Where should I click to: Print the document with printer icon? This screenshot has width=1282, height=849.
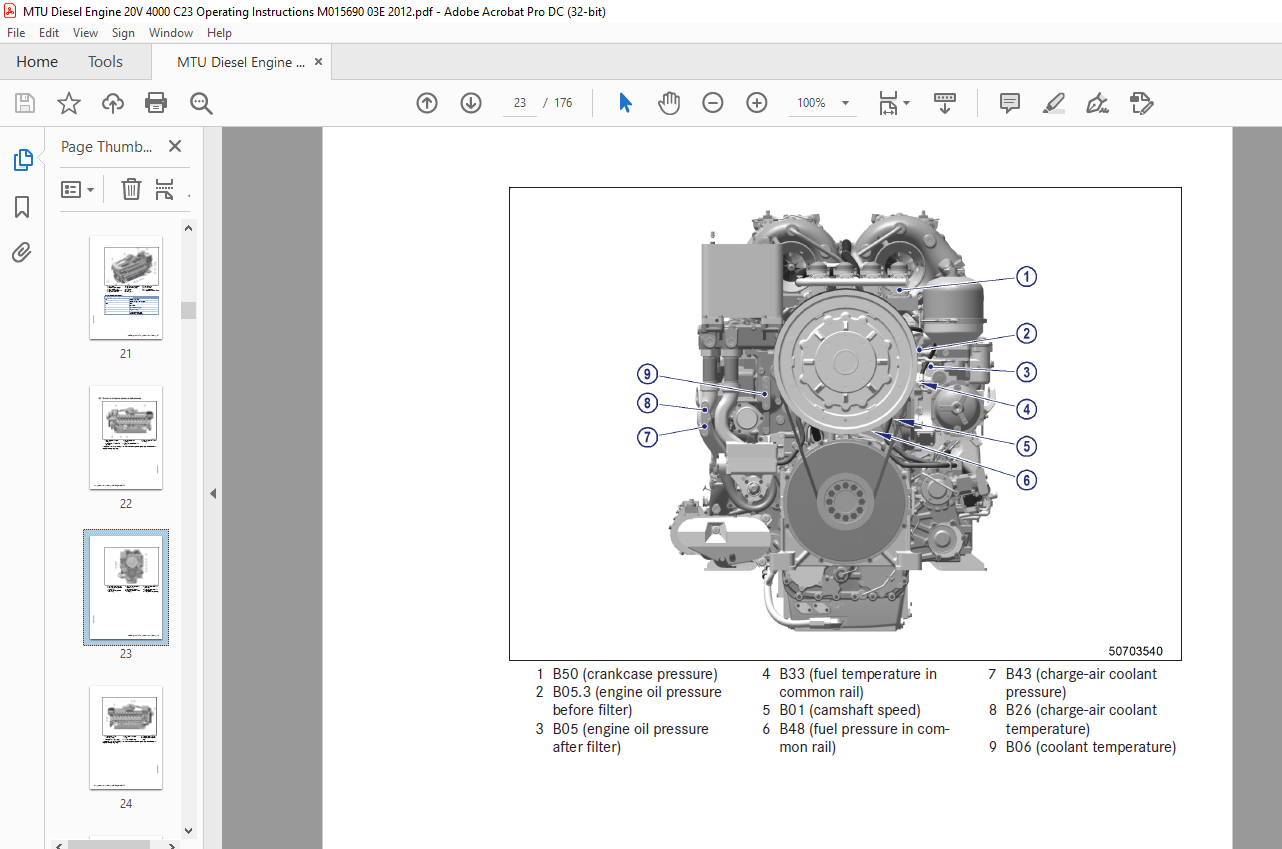[x=156, y=103]
